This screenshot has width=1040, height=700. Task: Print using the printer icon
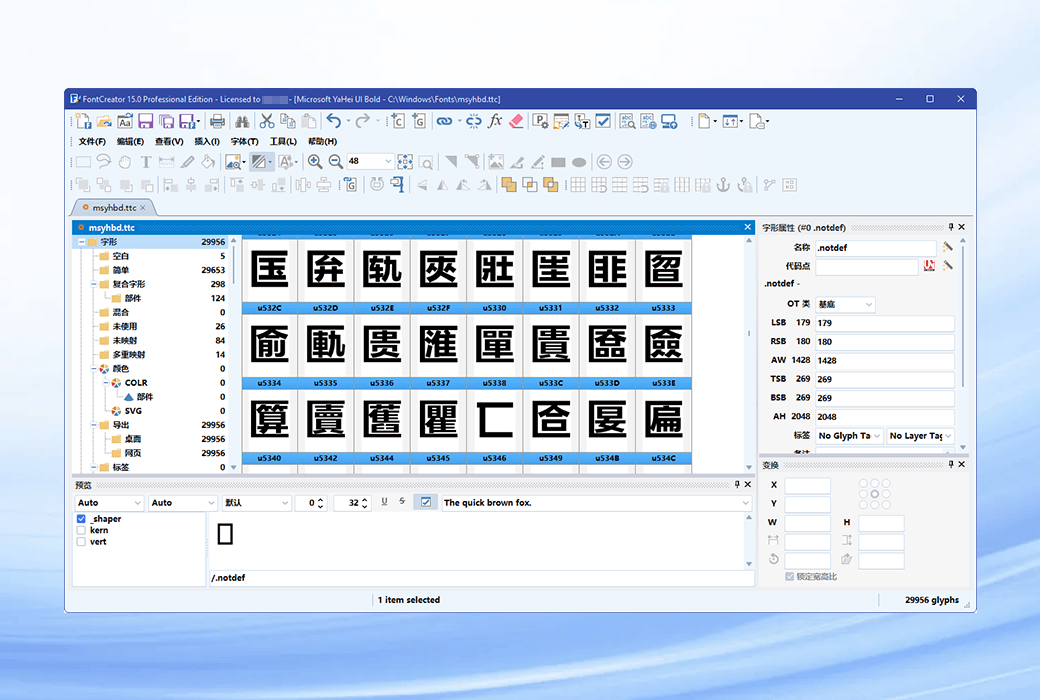pos(217,121)
